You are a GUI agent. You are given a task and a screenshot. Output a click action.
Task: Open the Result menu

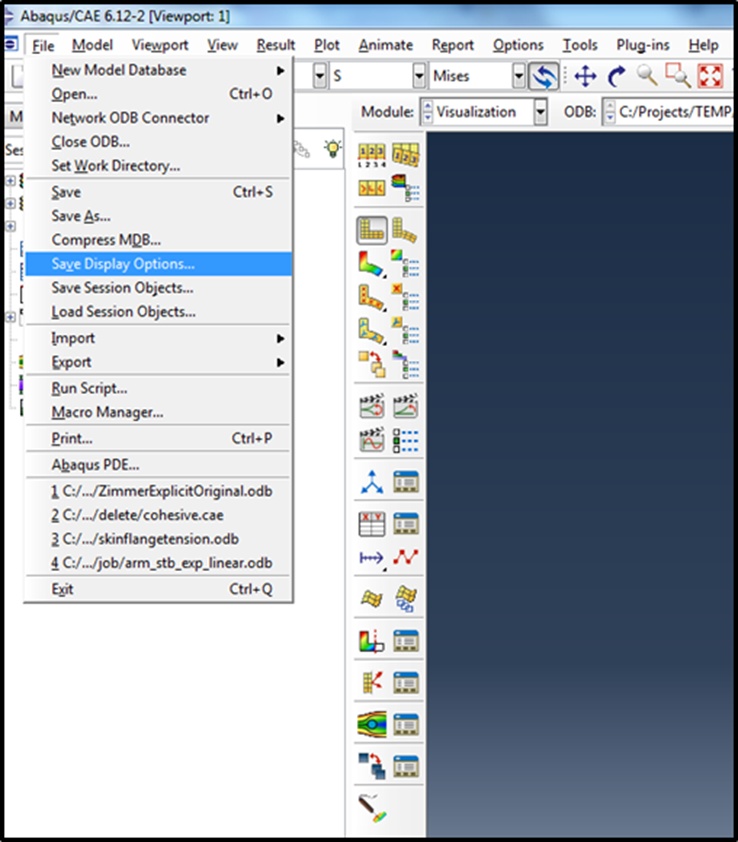[276, 45]
